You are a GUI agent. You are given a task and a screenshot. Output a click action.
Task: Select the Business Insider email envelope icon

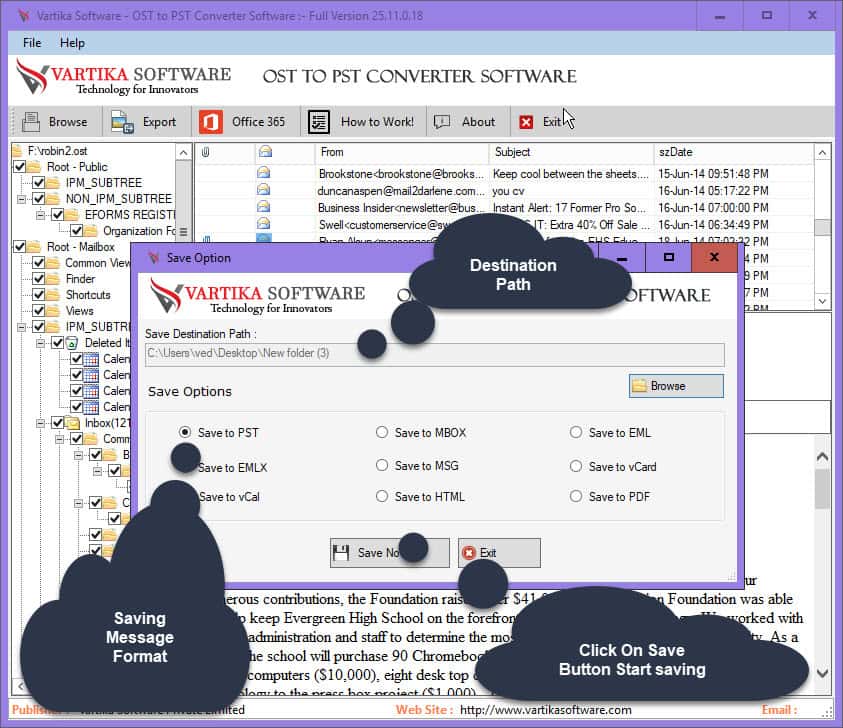click(264, 207)
